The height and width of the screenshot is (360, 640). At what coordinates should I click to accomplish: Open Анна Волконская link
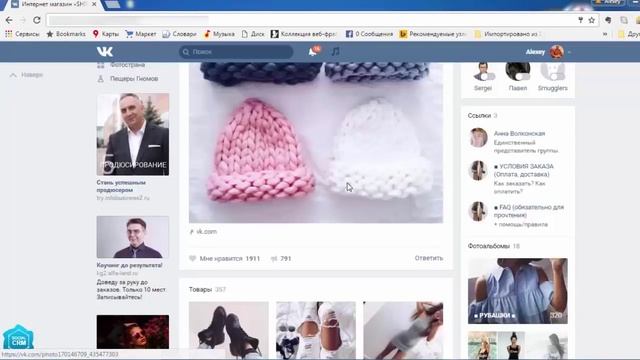[519, 133]
